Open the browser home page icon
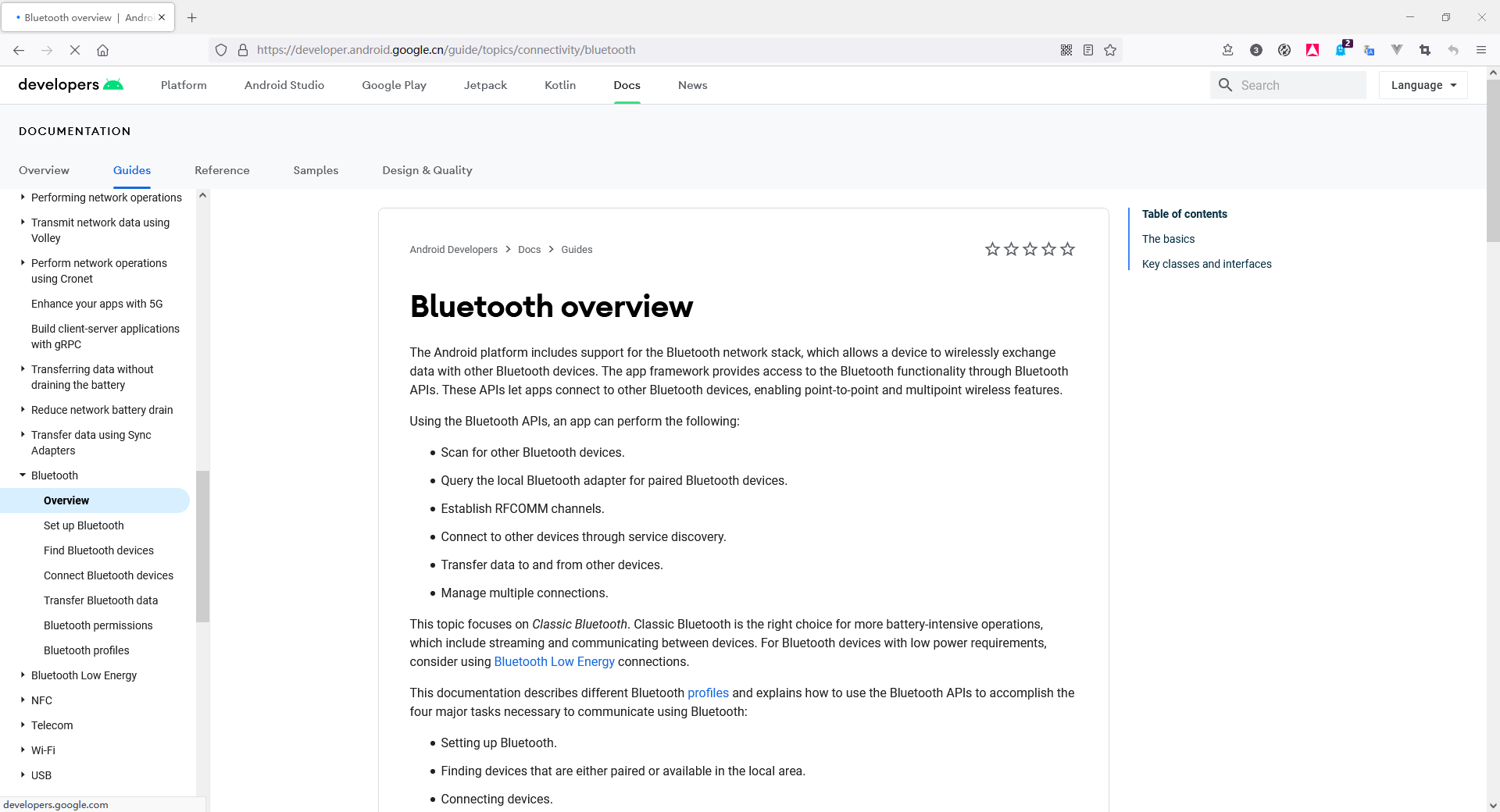 click(x=102, y=50)
